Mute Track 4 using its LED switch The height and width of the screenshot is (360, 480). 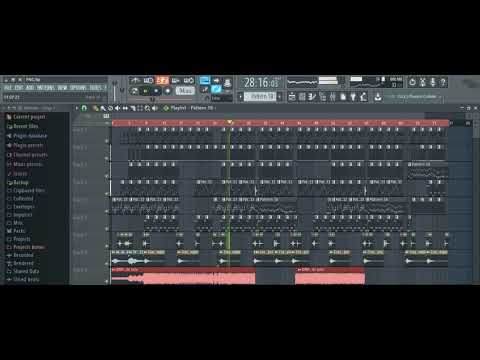107,193
